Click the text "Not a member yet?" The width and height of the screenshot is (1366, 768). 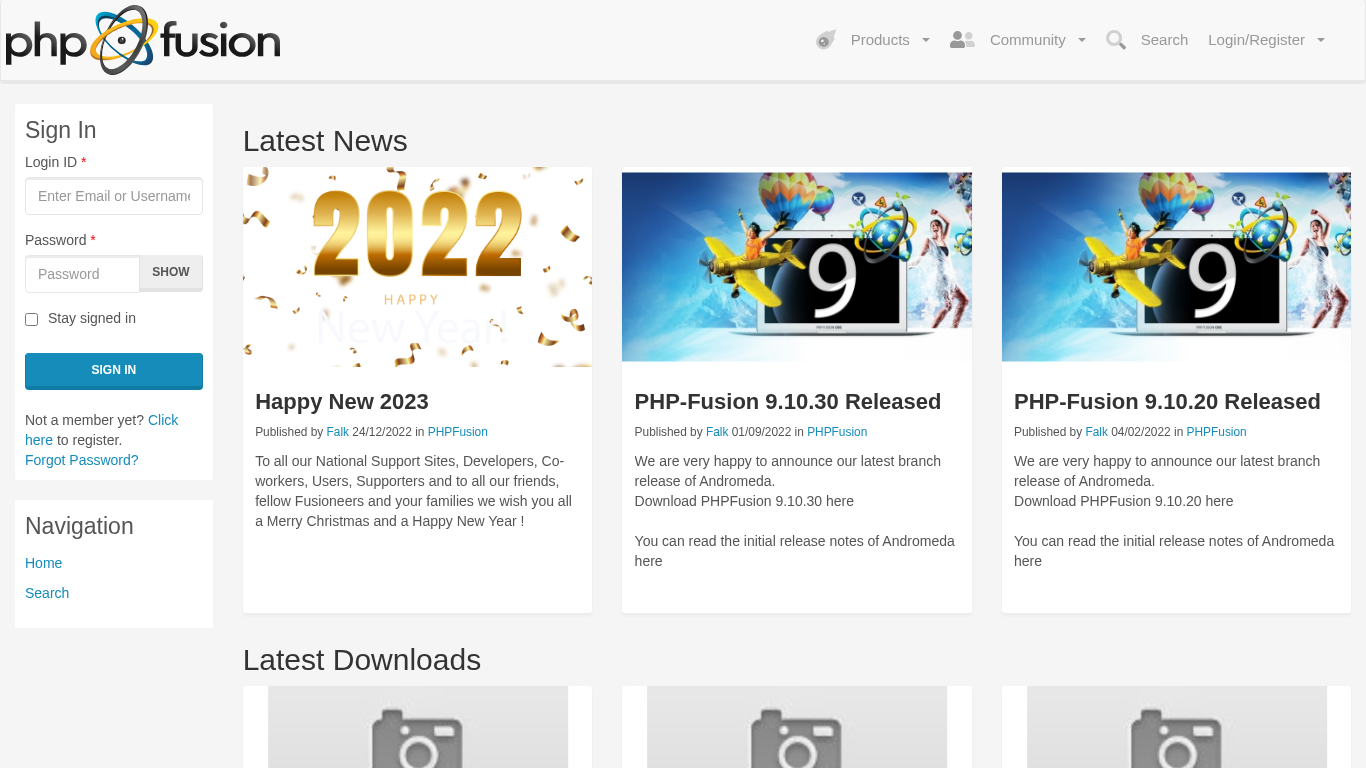(85, 420)
